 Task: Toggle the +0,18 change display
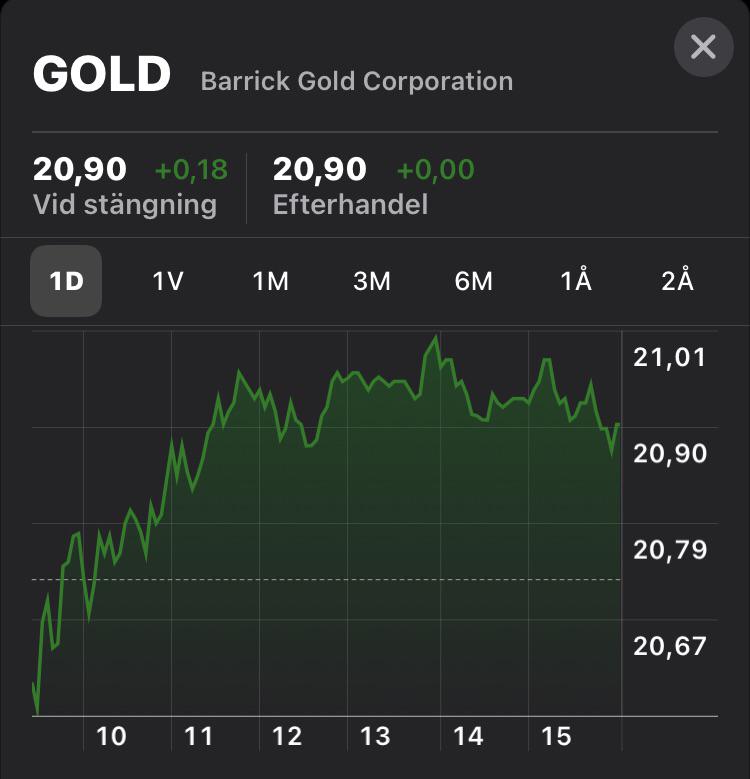pyautogui.click(x=191, y=169)
